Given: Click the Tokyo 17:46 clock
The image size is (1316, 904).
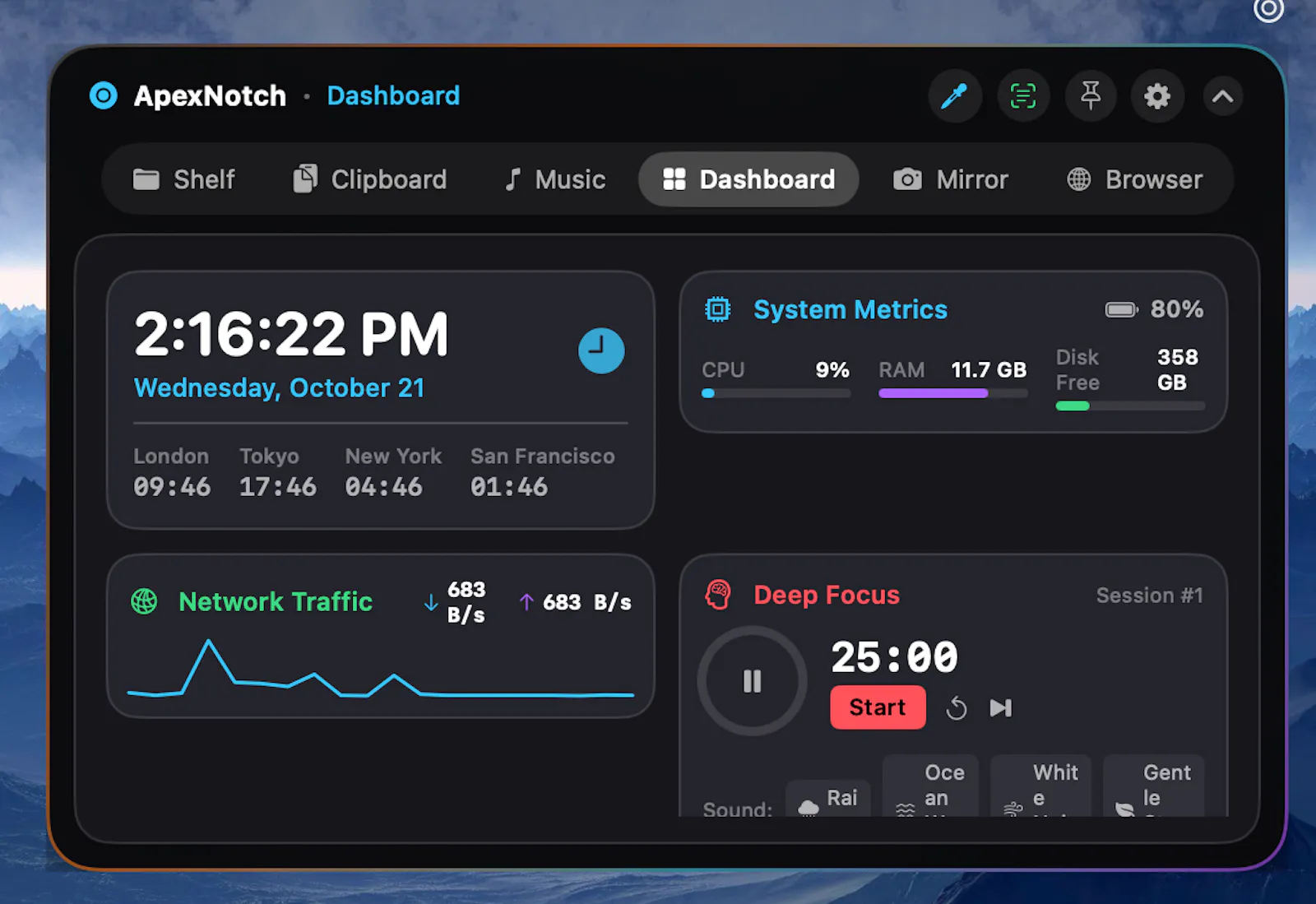Looking at the screenshot, I should tap(278, 473).
